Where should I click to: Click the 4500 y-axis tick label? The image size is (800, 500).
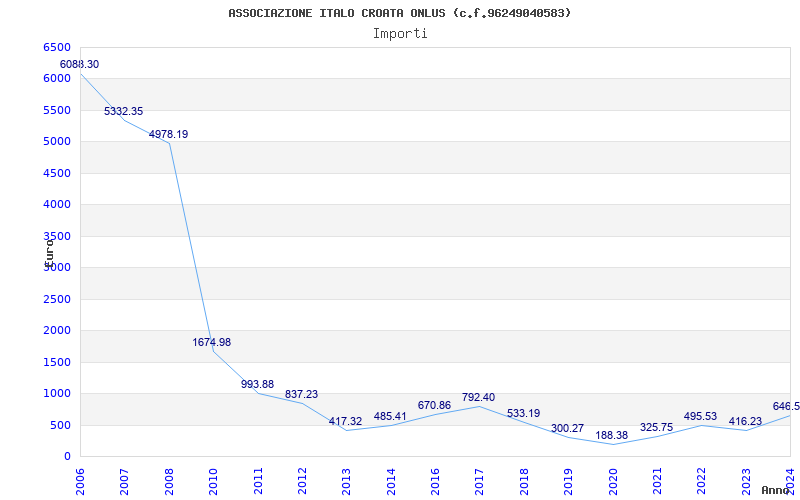click(57, 173)
